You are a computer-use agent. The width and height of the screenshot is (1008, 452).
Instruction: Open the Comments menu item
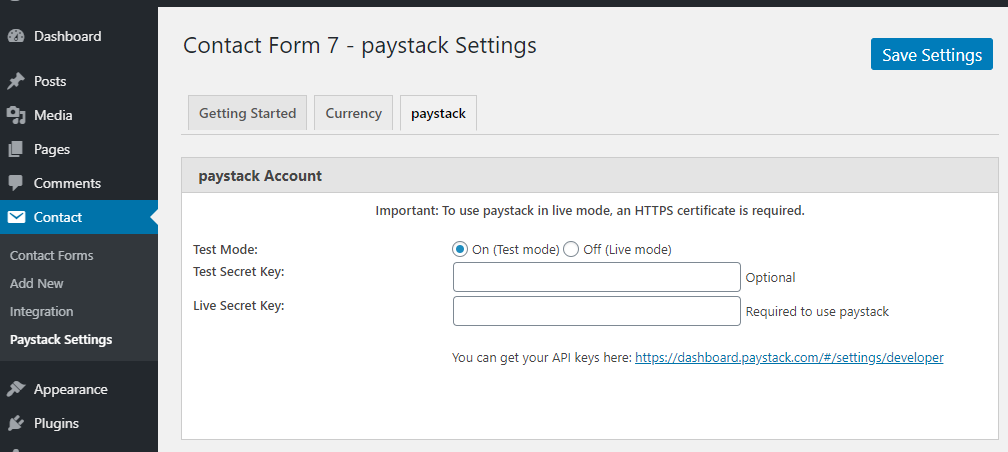click(78, 183)
